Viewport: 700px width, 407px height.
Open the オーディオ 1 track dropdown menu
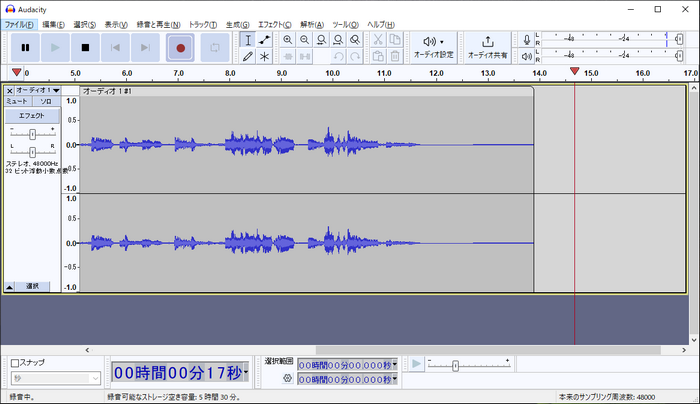[37, 90]
